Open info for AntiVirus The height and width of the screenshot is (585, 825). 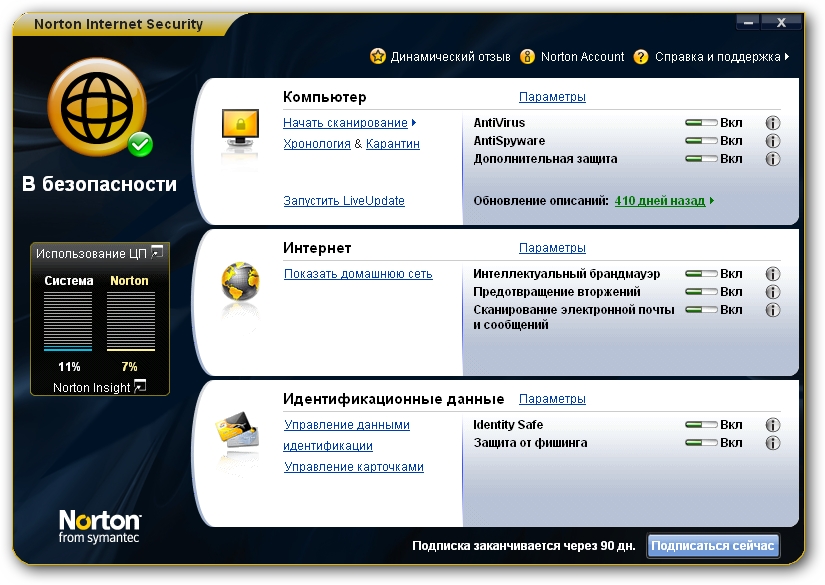click(772, 123)
